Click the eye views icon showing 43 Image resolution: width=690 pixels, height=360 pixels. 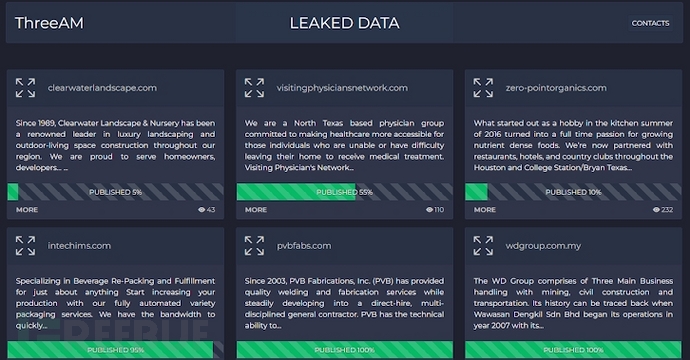click(202, 209)
